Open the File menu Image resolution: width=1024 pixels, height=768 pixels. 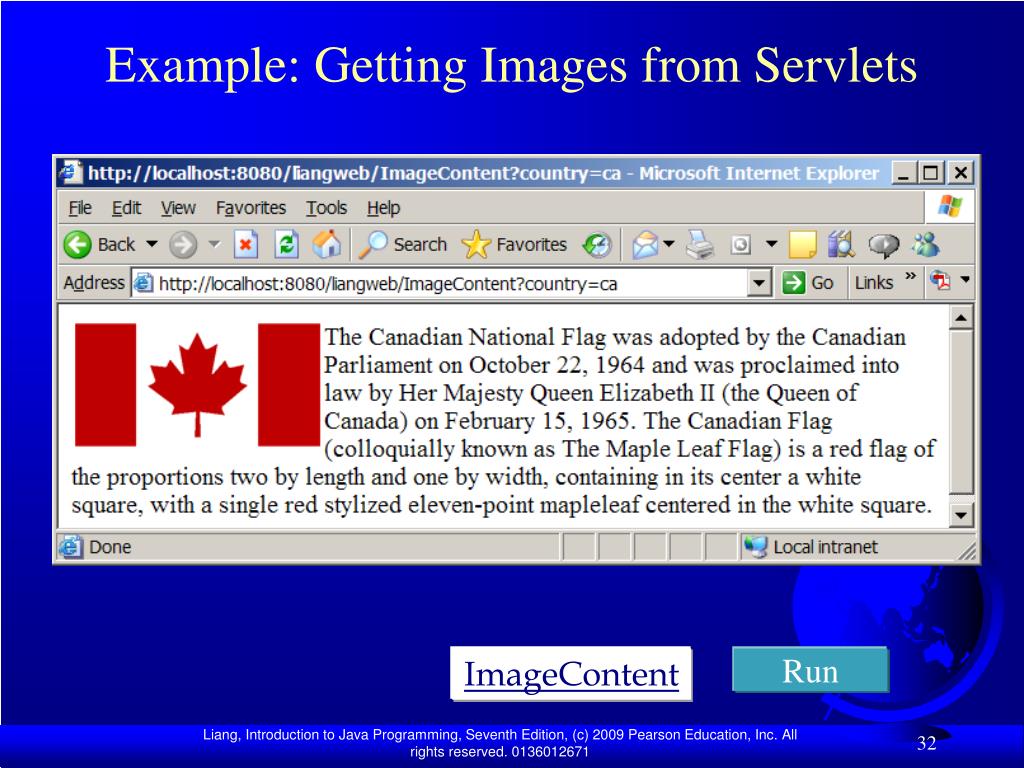point(80,208)
